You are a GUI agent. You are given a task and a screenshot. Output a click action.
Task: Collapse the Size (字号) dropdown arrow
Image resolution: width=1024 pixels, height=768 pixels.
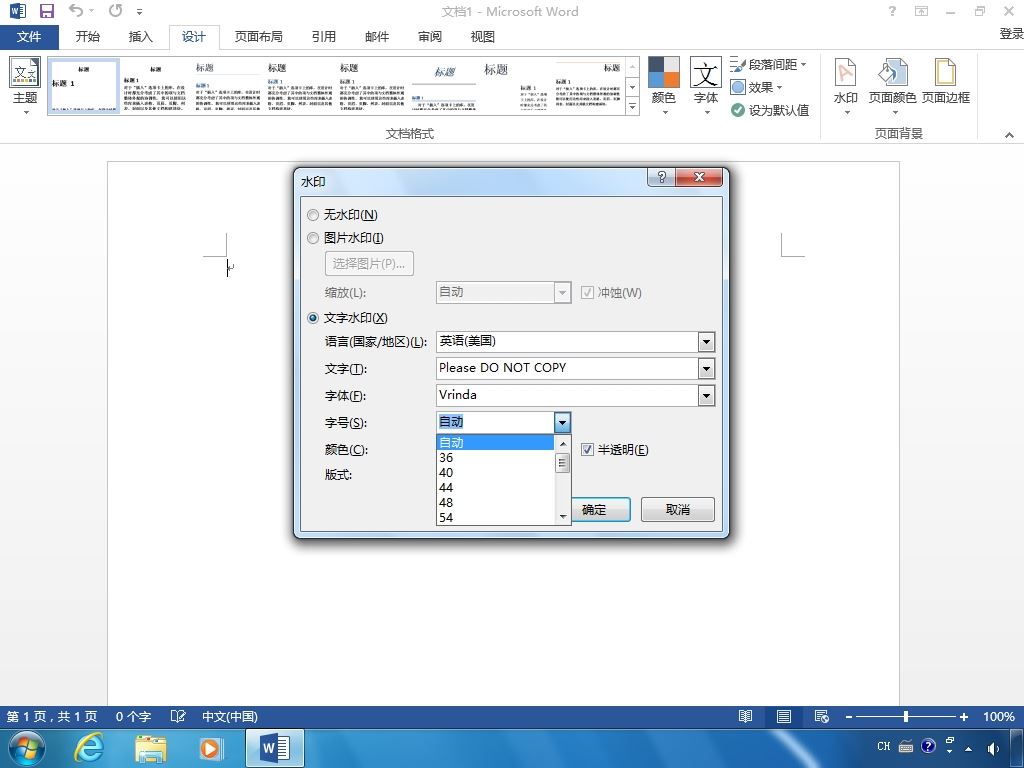point(562,423)
